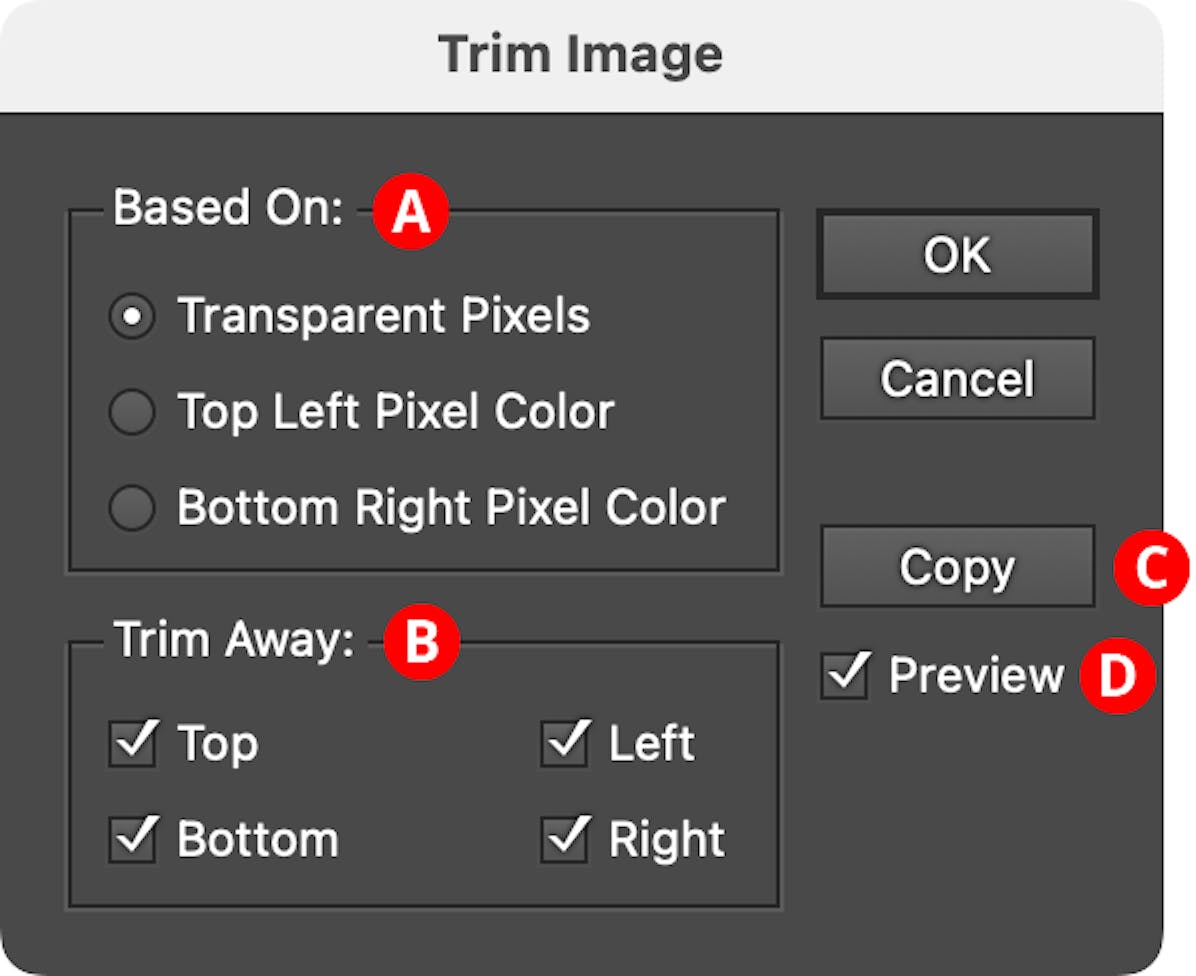Turn off the Preview checkbox

tap(845, 676)
